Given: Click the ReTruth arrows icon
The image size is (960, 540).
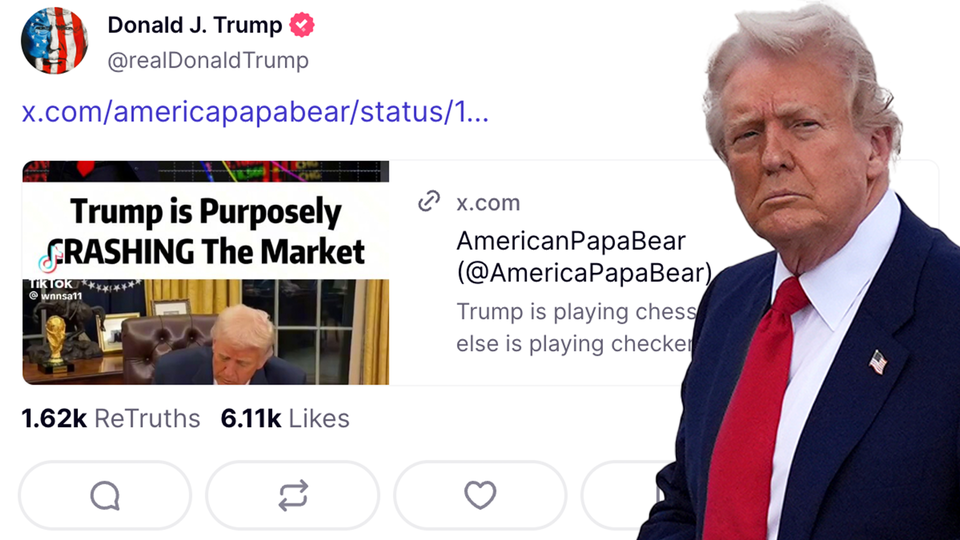Looking at the screenshot, I should tap(293, 495).
